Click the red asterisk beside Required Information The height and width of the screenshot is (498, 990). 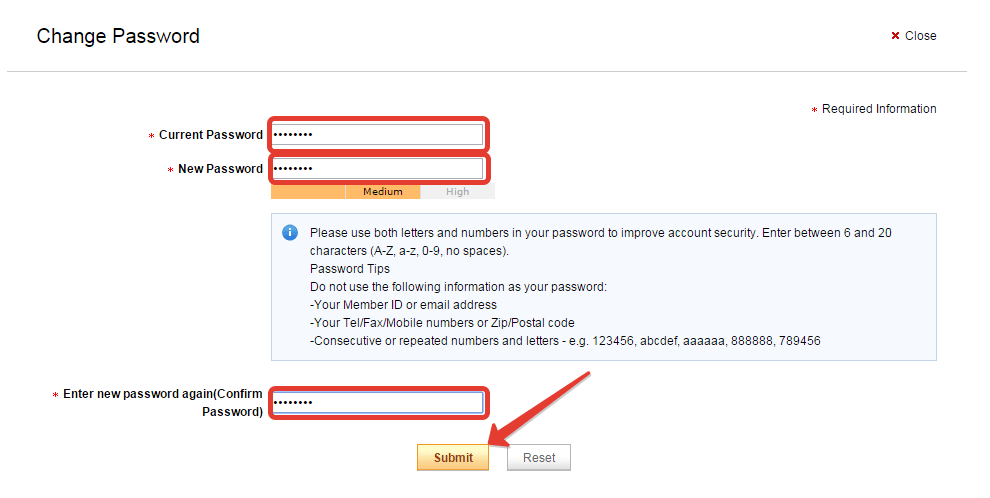click(x=814, y=110)
